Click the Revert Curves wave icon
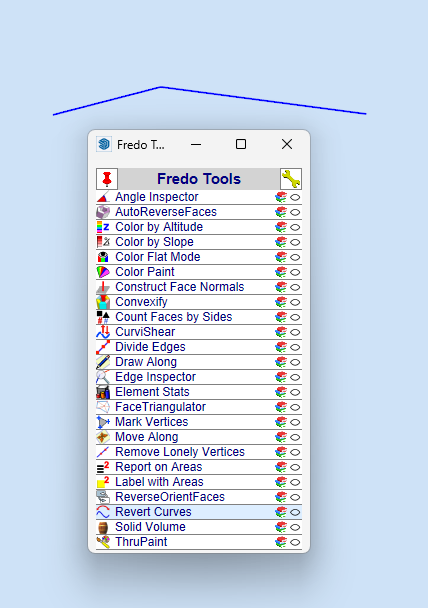 pyautogui.click(x=103, y=512)
